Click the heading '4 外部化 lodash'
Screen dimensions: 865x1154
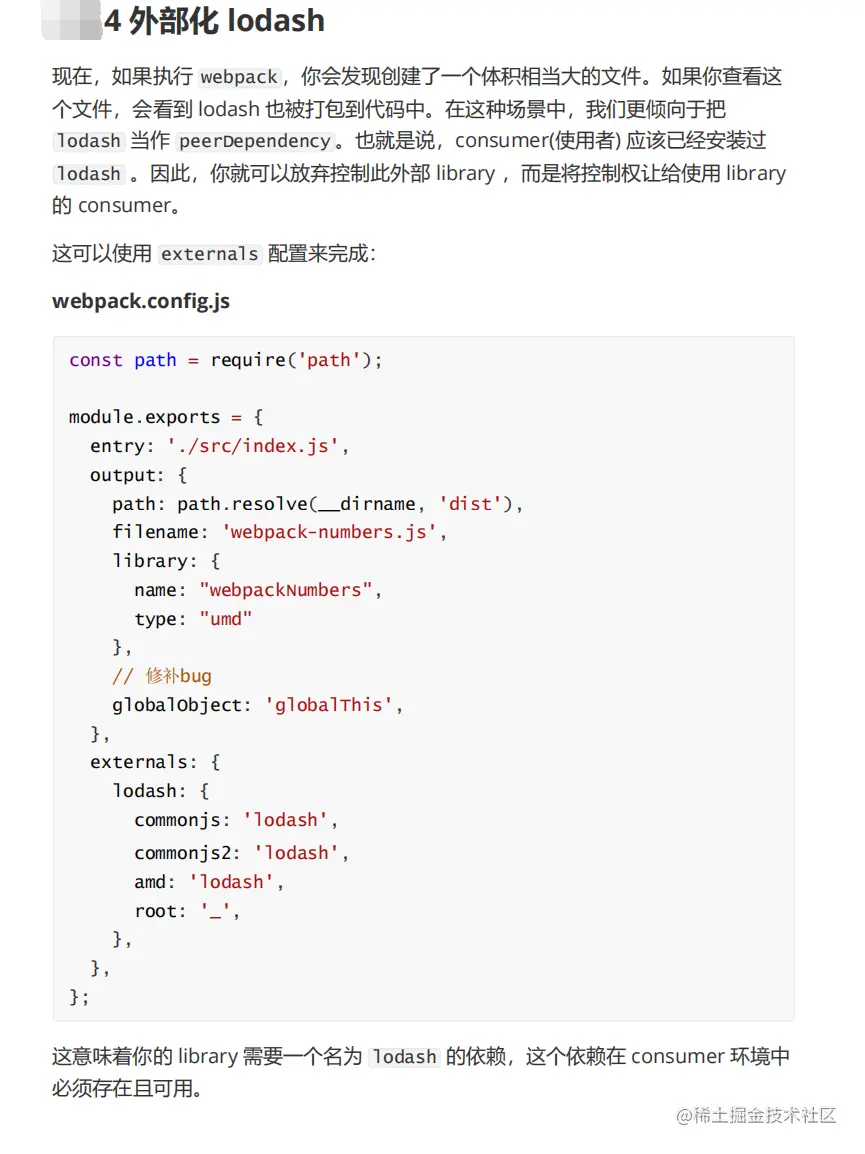pyautogui.click(x=214, y=21)
